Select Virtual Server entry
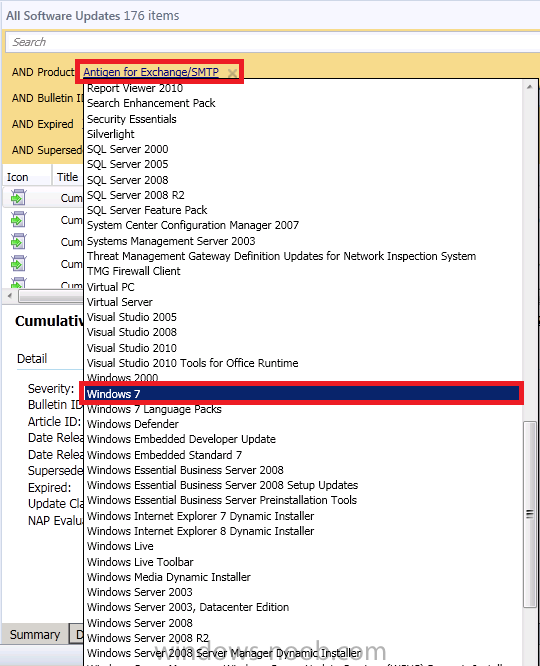This screenshot has height=666, width=540. [119, 302]
